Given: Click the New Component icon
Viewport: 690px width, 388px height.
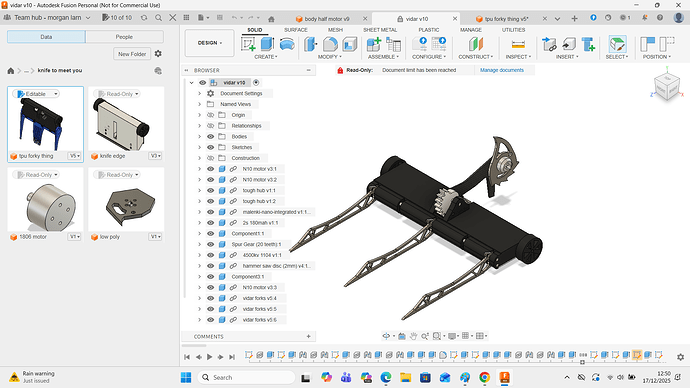Looking at the screenshot, I should pos(374,44).
